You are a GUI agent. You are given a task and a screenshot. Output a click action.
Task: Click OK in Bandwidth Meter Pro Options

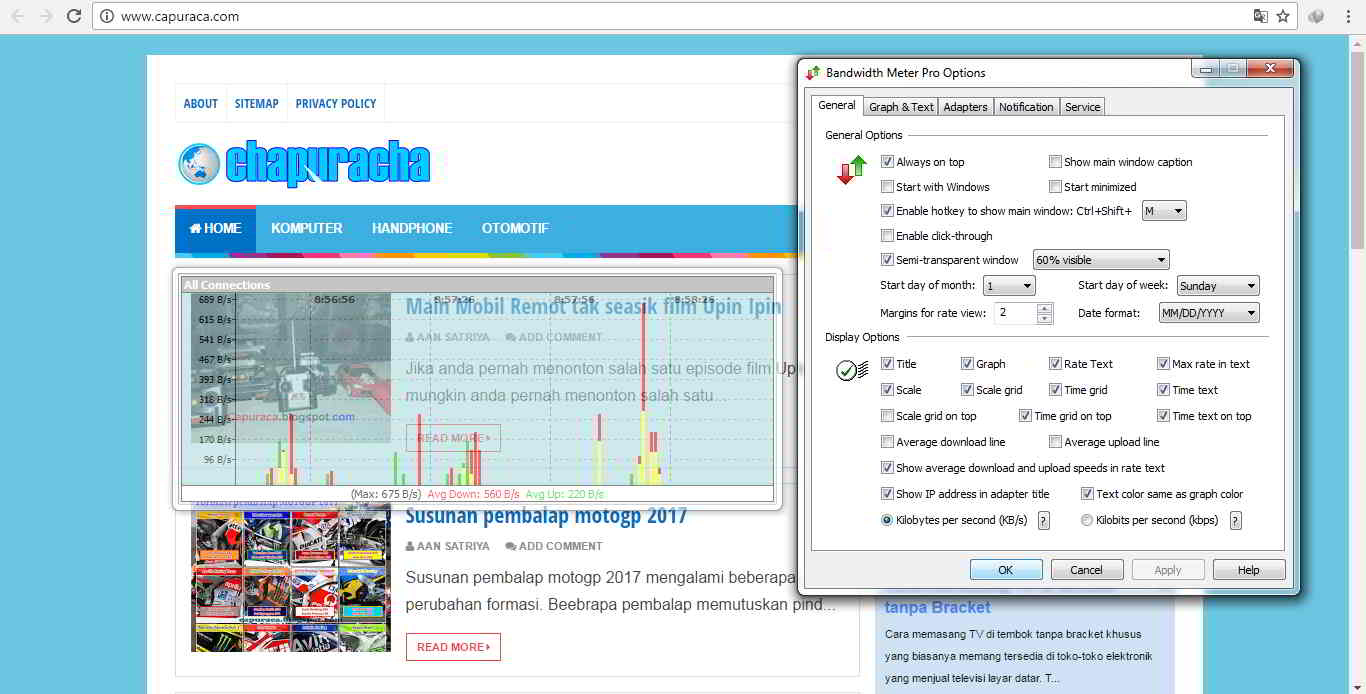[x=1006, y=570]
